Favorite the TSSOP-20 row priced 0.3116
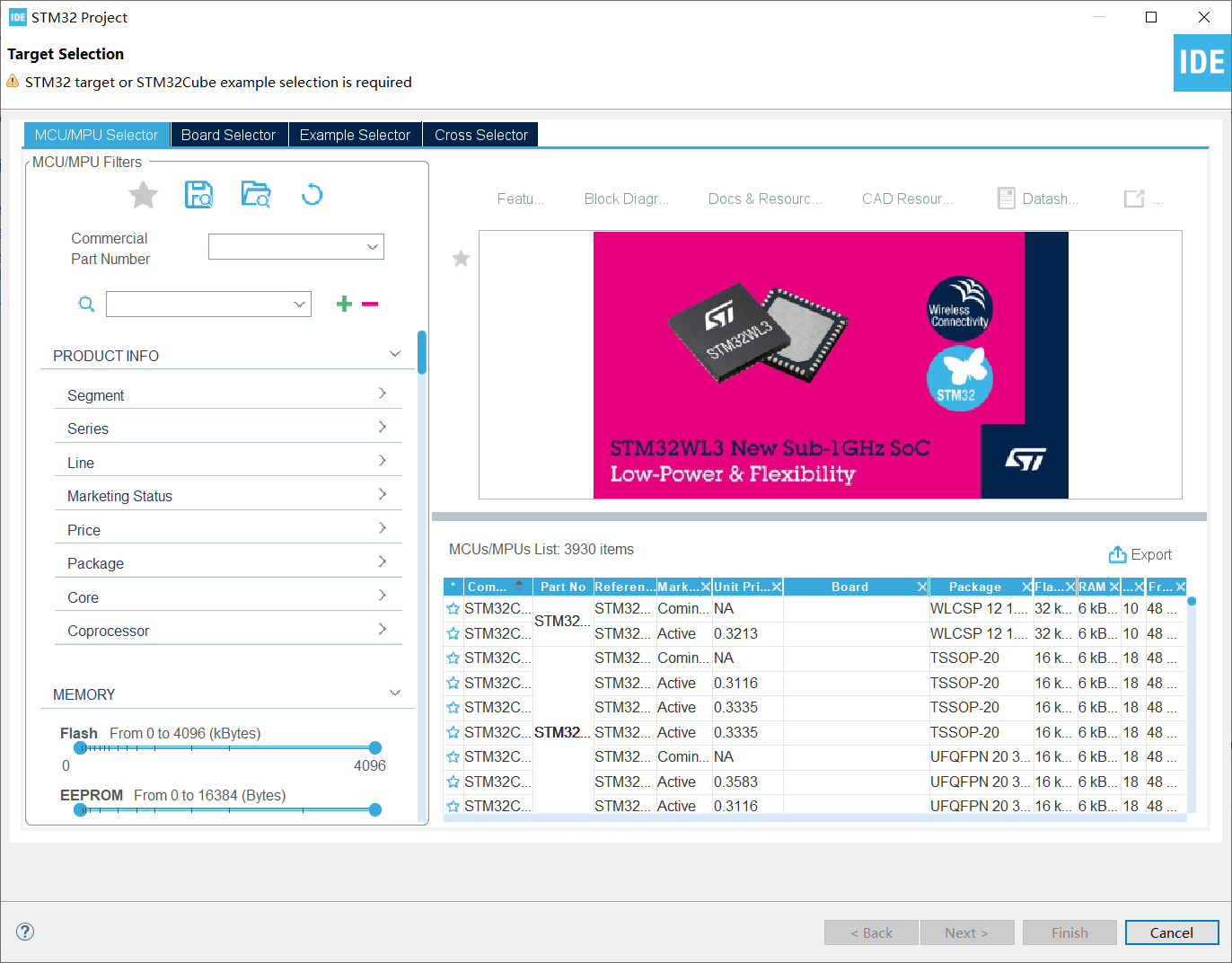The height and width of the screenshot is (963, 1232). click(x=453, y=684)
